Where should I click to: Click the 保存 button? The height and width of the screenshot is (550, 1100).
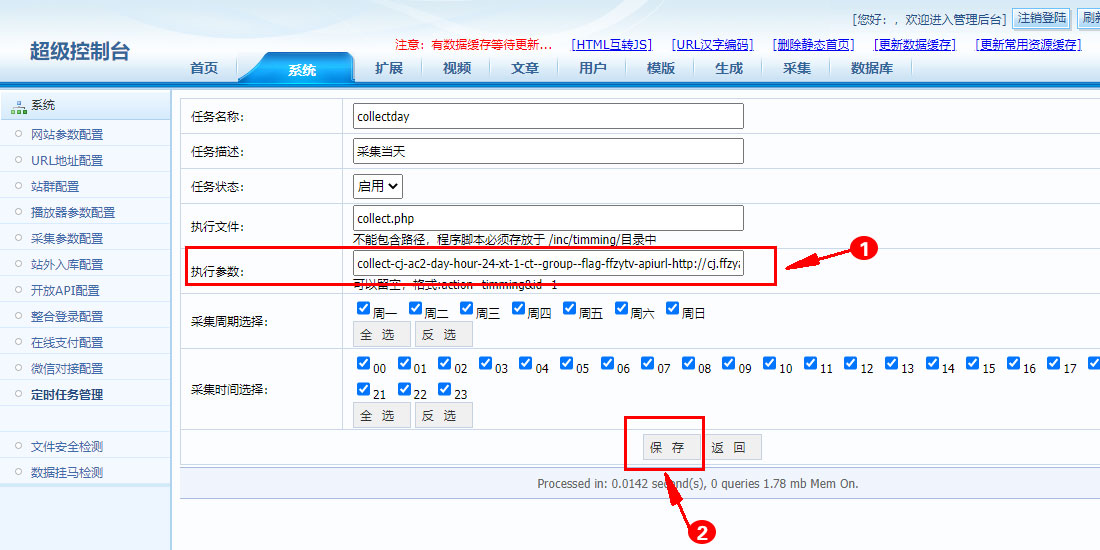pyautogui.click(x=667, y=447)
